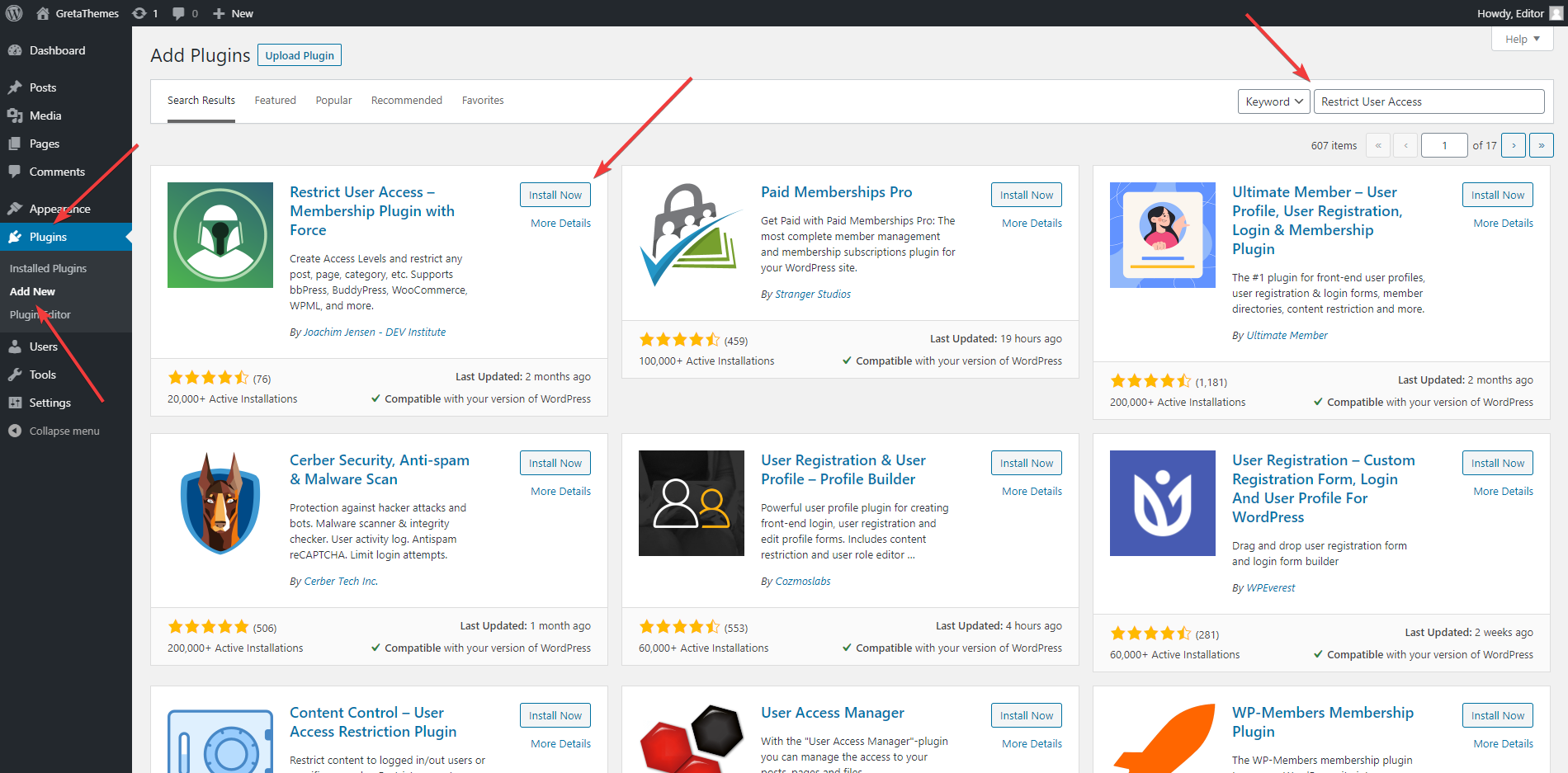Click the WordPress logo icon
The width and height of the screenshot is (1568, 773).
point(14,13)
